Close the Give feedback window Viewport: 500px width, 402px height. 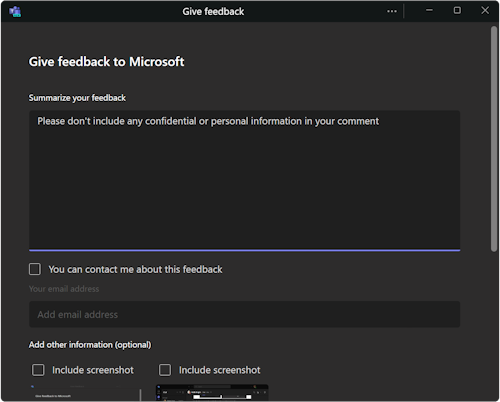tap(485, 11)
